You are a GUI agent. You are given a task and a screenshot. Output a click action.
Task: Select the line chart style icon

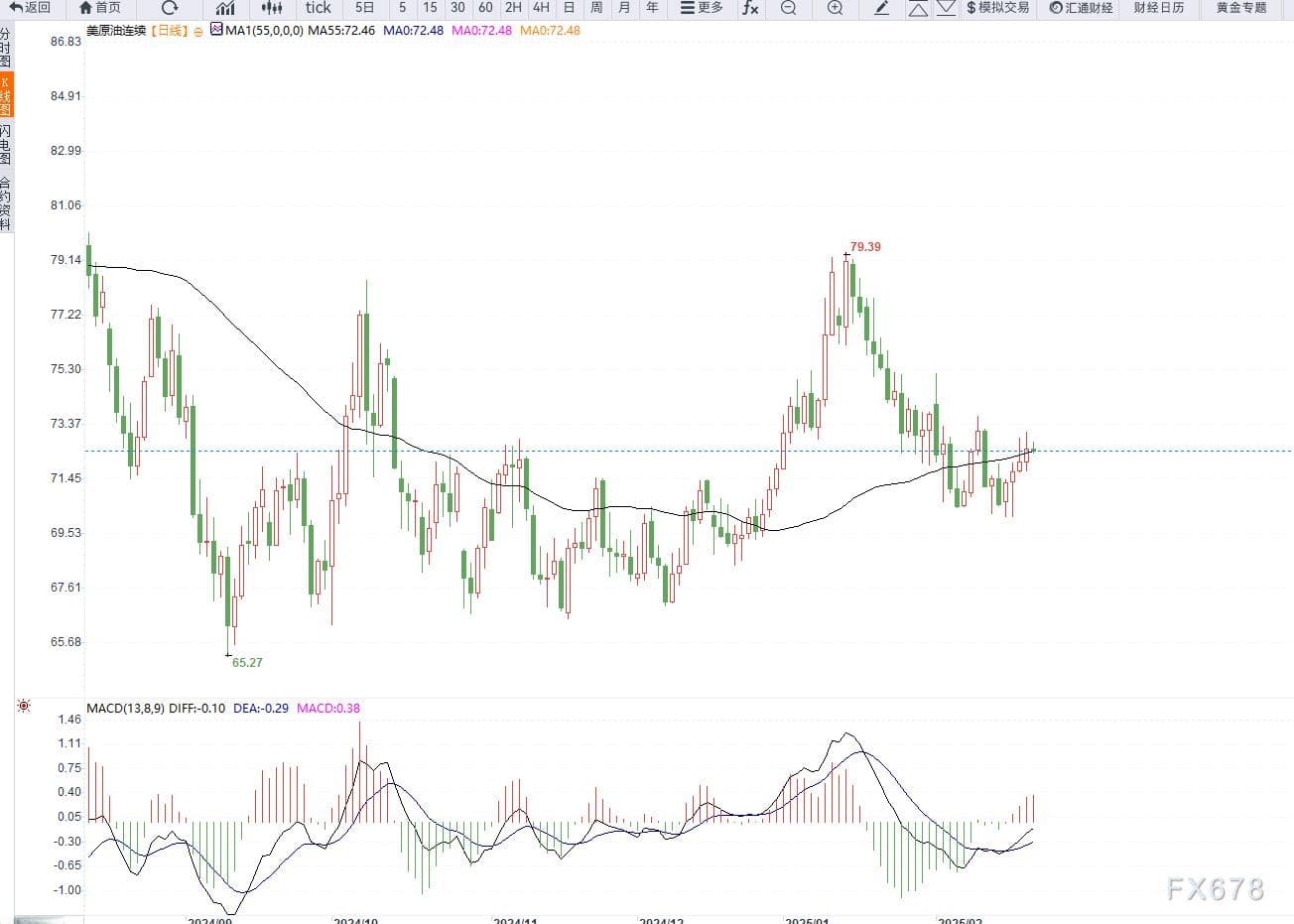[225, 8]
